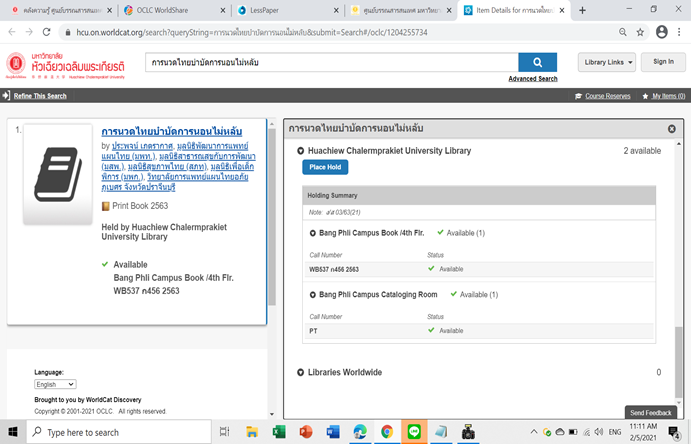Open the Advanced Search link
The height and width of the screenshot is (444, 691).
(533, 79)
